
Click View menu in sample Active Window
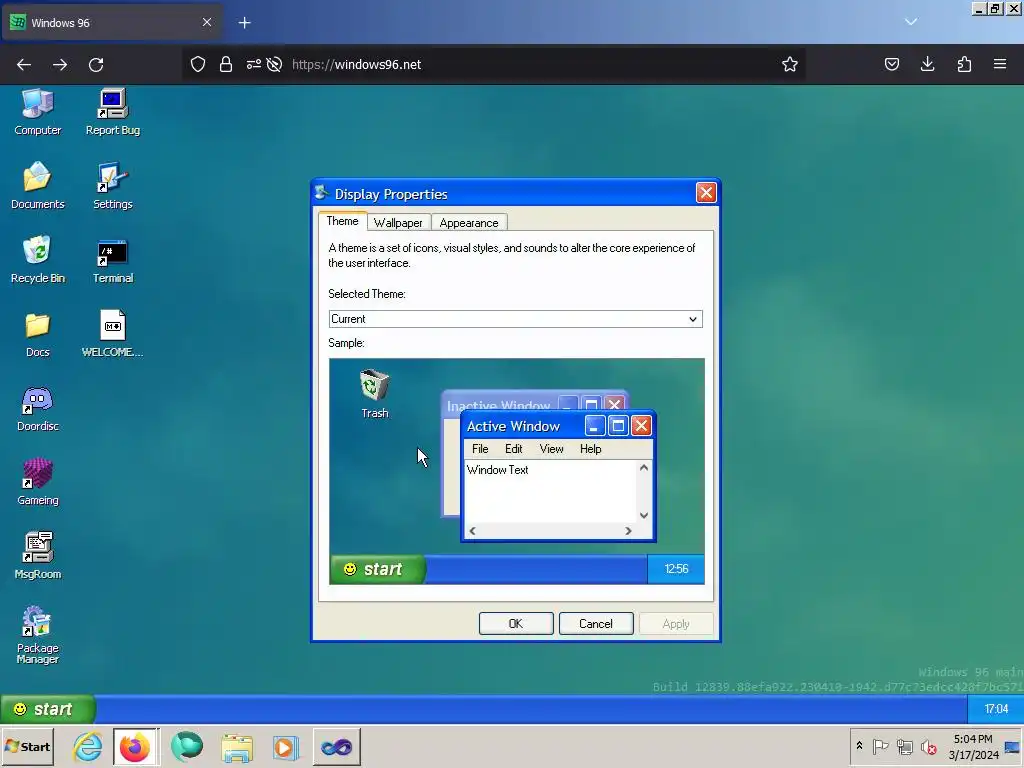551,449
